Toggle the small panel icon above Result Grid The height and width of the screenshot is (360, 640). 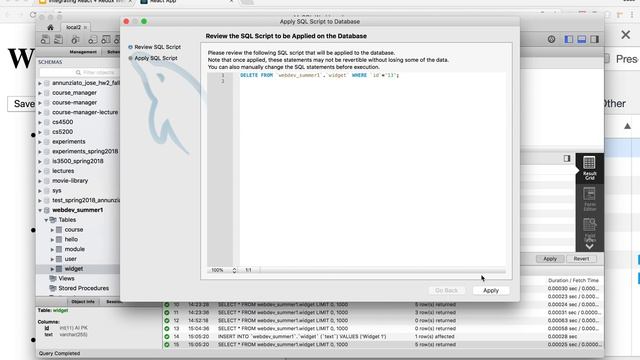[x=567, y=158]
